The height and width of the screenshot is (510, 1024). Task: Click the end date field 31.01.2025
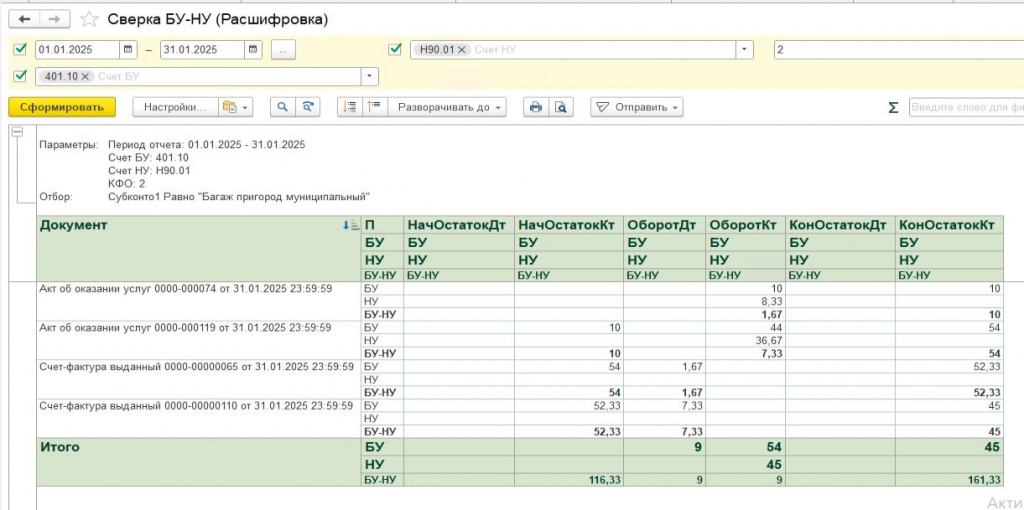pyautogui.click(x=203, y=50)
